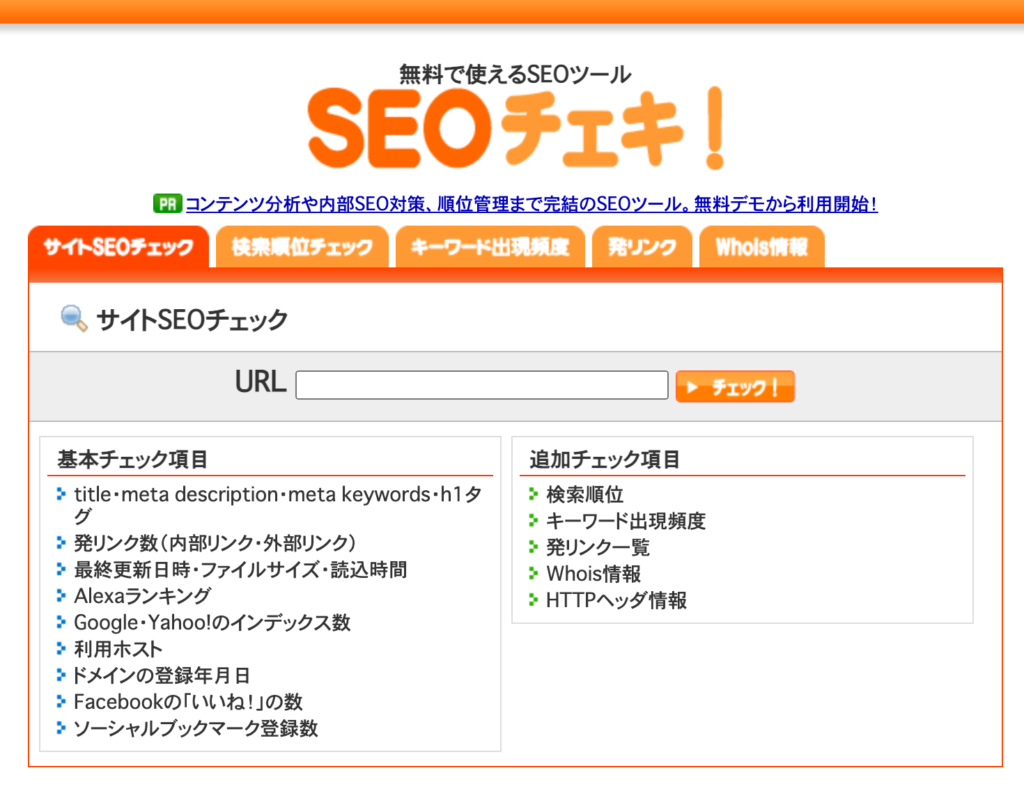Open the キーワード出現頻度 tab
The image size is (1024, 791).
tap(490, 247)
